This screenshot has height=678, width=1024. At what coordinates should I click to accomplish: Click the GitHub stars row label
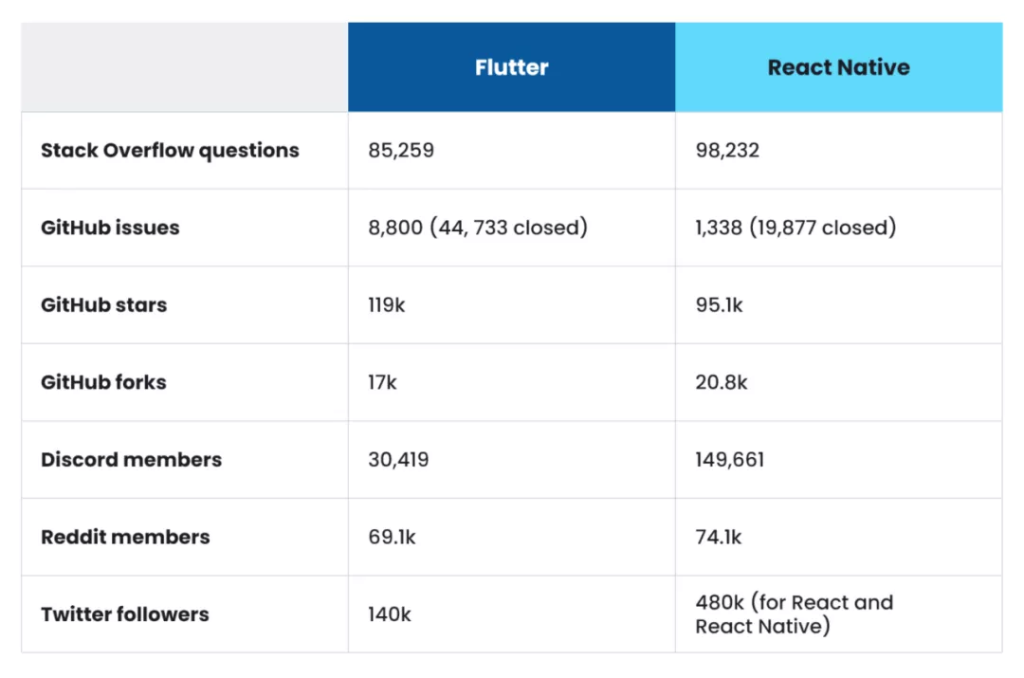tap(104, 305)
